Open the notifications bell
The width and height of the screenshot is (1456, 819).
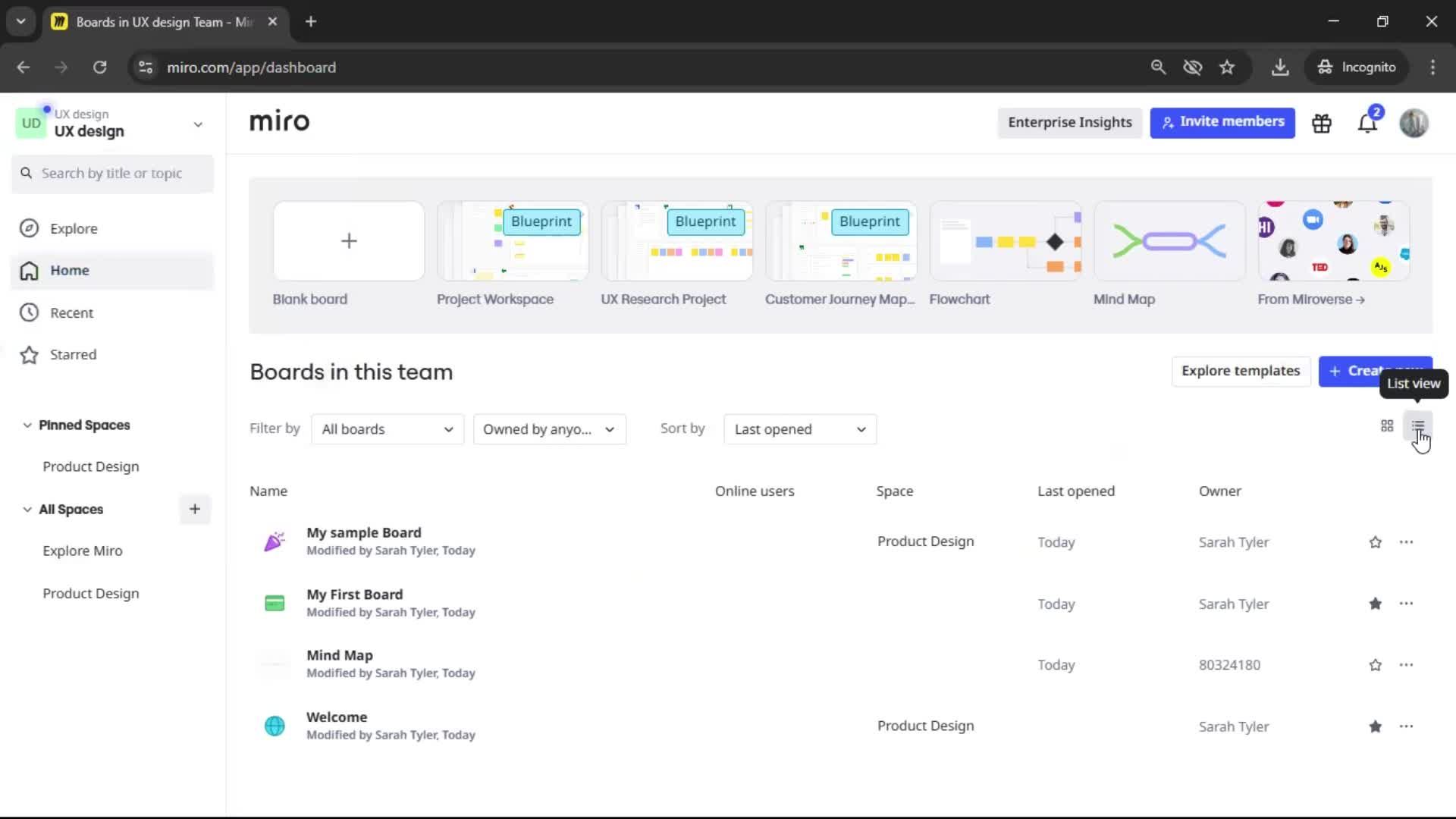point(1367,123)
